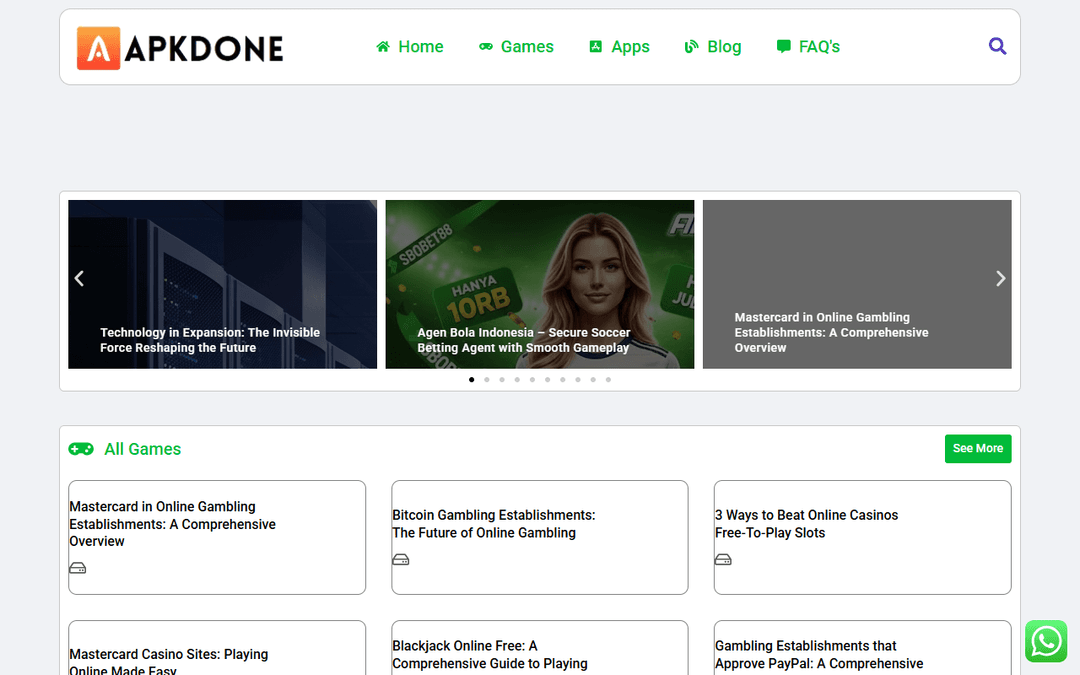Click the See More button
1080x675 pixels.
pyautogui.click(x=978, y=448)
